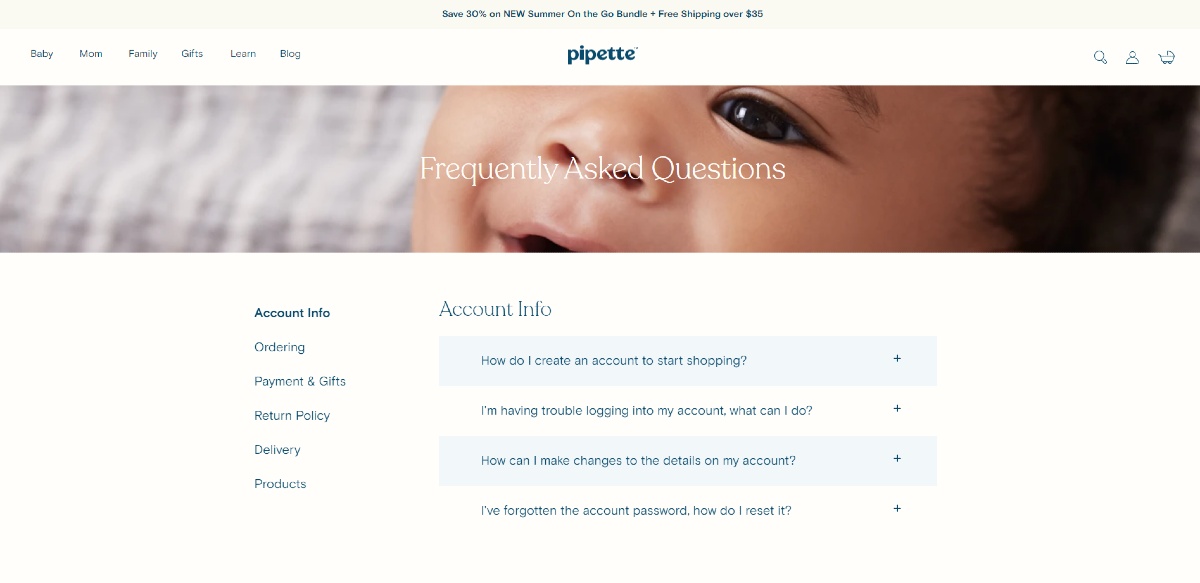Select Ordering in the FAQ sidebar
The height and width of the screenshot is (583, 1200).
pos(279,347)
